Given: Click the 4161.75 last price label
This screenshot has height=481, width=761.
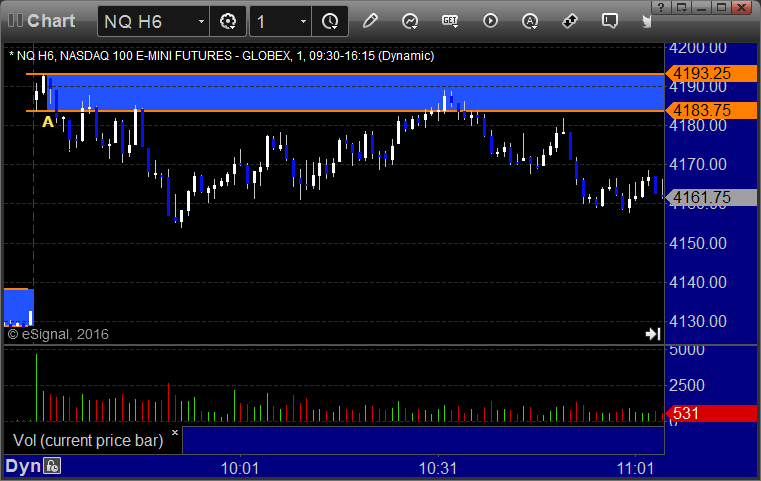Looking at the screenshot, I should pos(711,198).
